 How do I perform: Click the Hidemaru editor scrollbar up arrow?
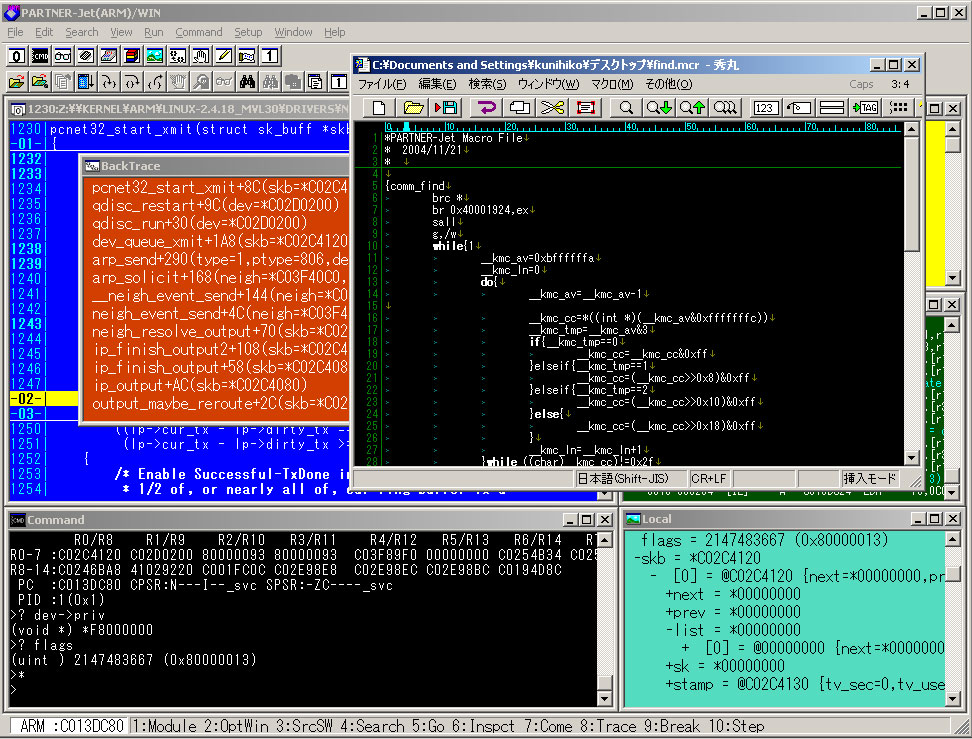click(911, 129)
